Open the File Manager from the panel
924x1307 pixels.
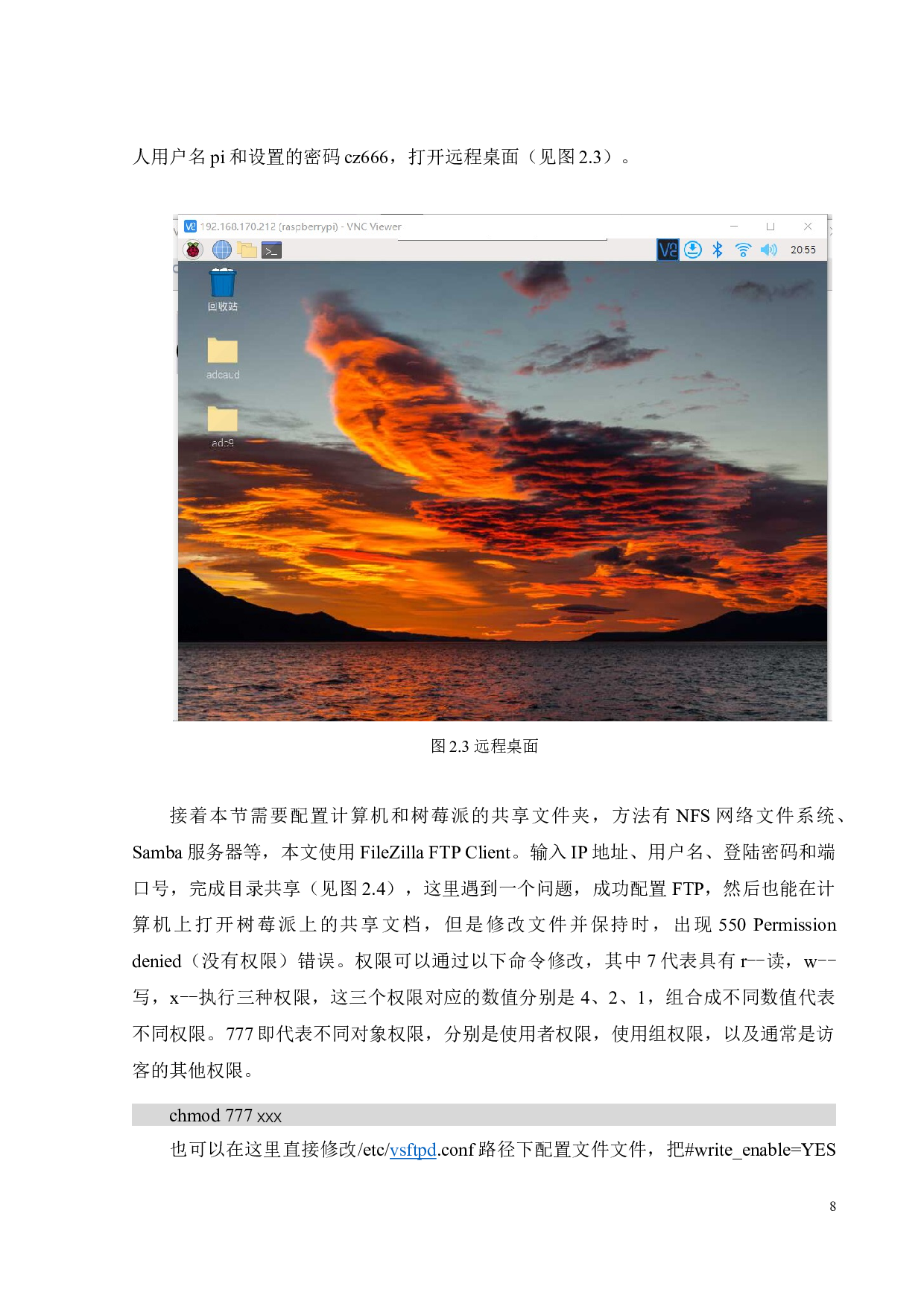coord(247,250)
